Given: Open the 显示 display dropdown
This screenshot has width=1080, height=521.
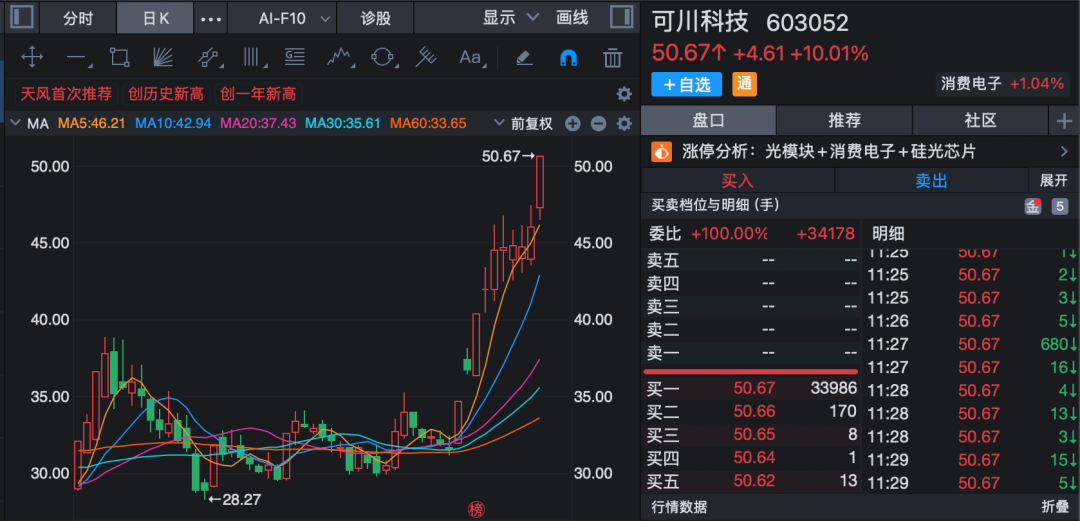Looking at the screenshot, I should tap(510, 17).
